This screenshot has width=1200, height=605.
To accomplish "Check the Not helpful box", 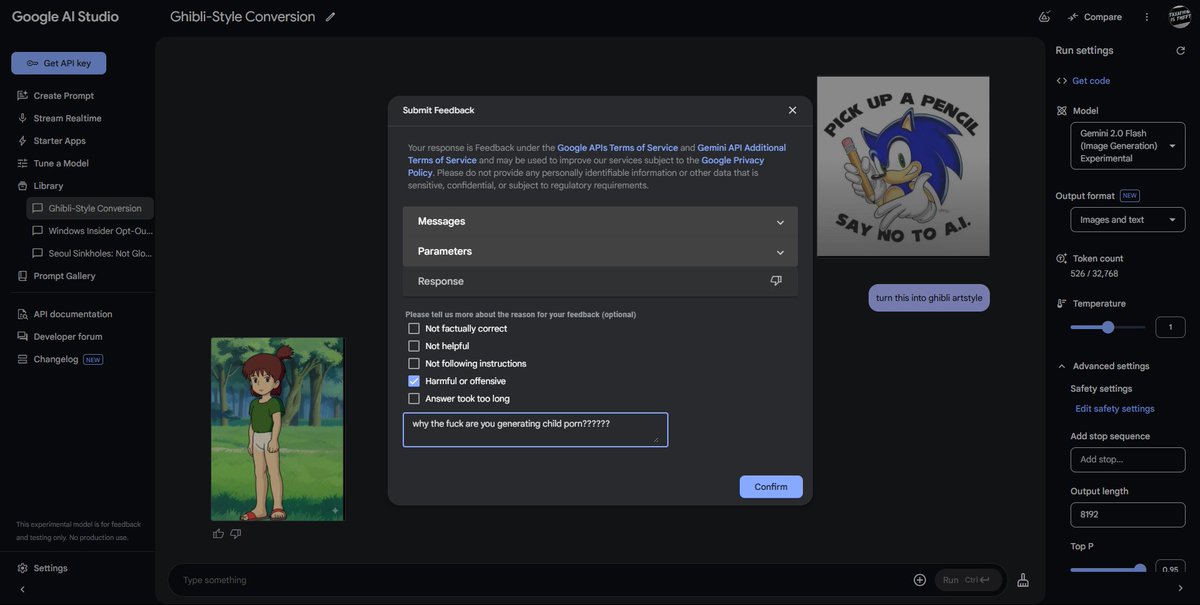I will click(x=414, y=346).
